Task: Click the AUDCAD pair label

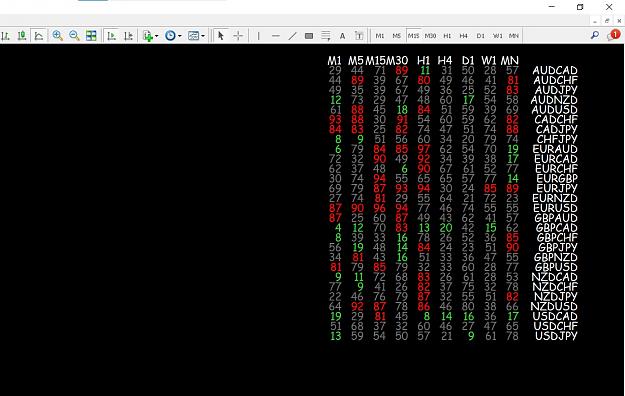Action: click(x=555, y=71)
